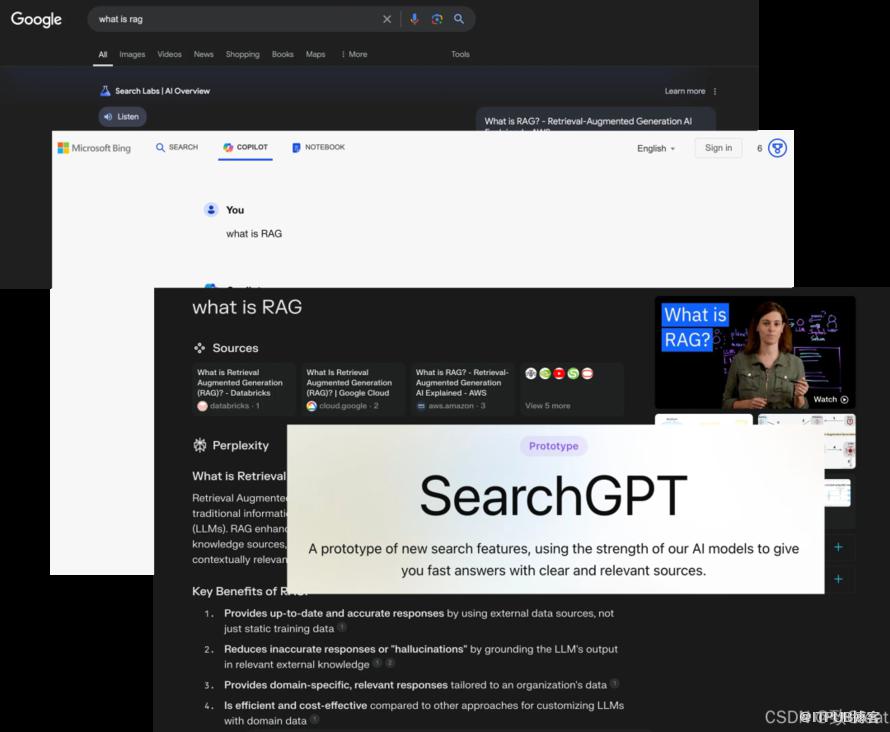The width and height of the screenshot is (890, 732).
Task: Open AI Overview three-dot options
Action: pos(715,91)
